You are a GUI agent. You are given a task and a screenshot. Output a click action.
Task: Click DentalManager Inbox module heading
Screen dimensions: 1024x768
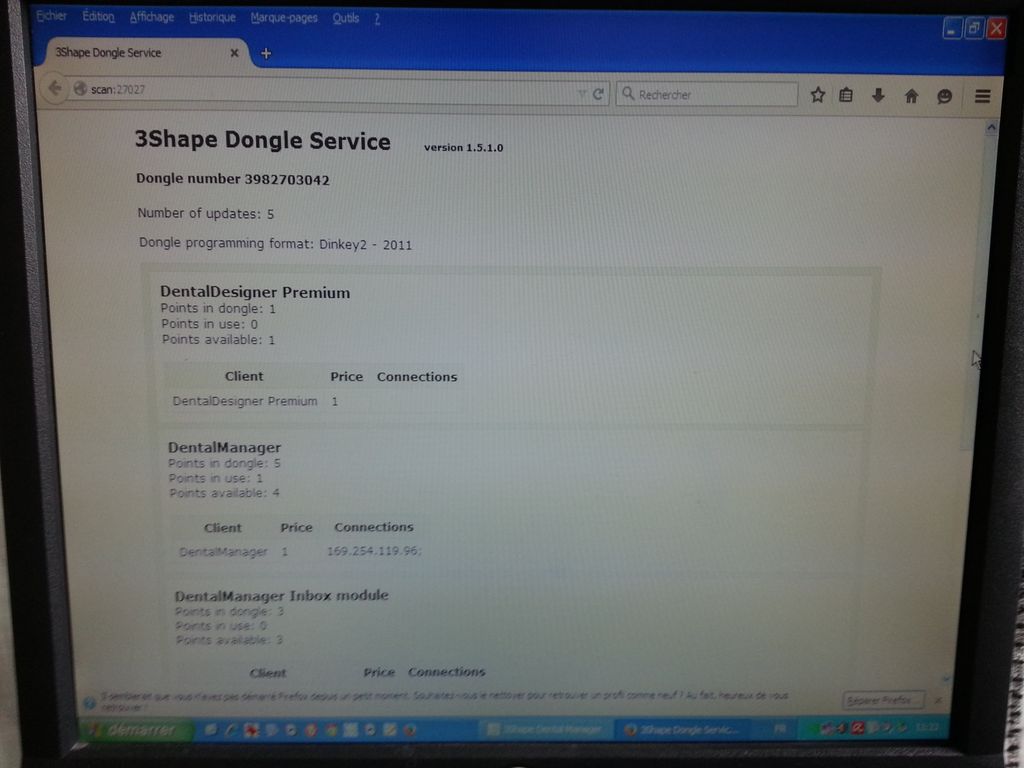tap(281, 596)
